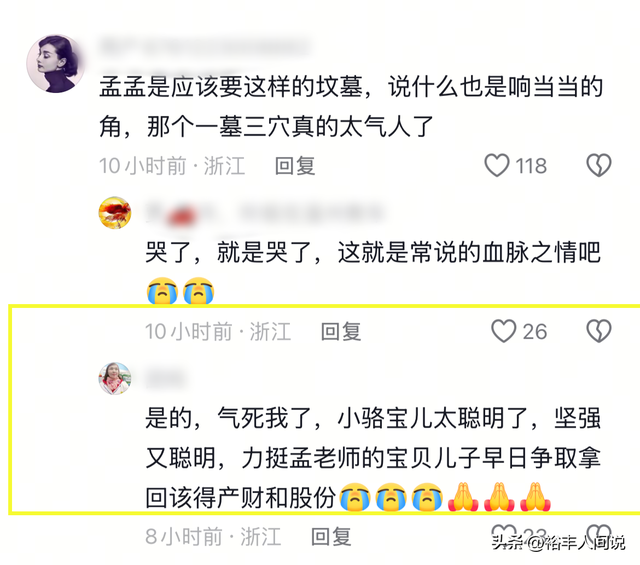Tap the 头条@裕丰人间说 watermark
Image resolution: width=640 pixels, height=565 pixels.
(558, 543)
